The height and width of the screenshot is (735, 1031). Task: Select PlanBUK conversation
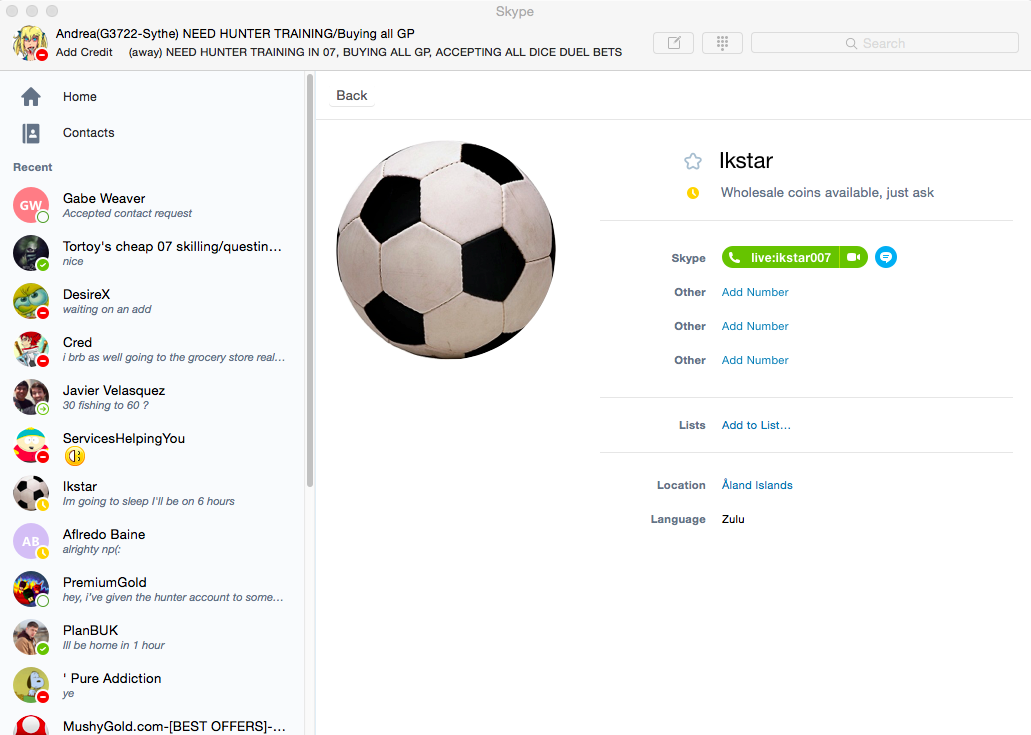(x=153, y=637)
